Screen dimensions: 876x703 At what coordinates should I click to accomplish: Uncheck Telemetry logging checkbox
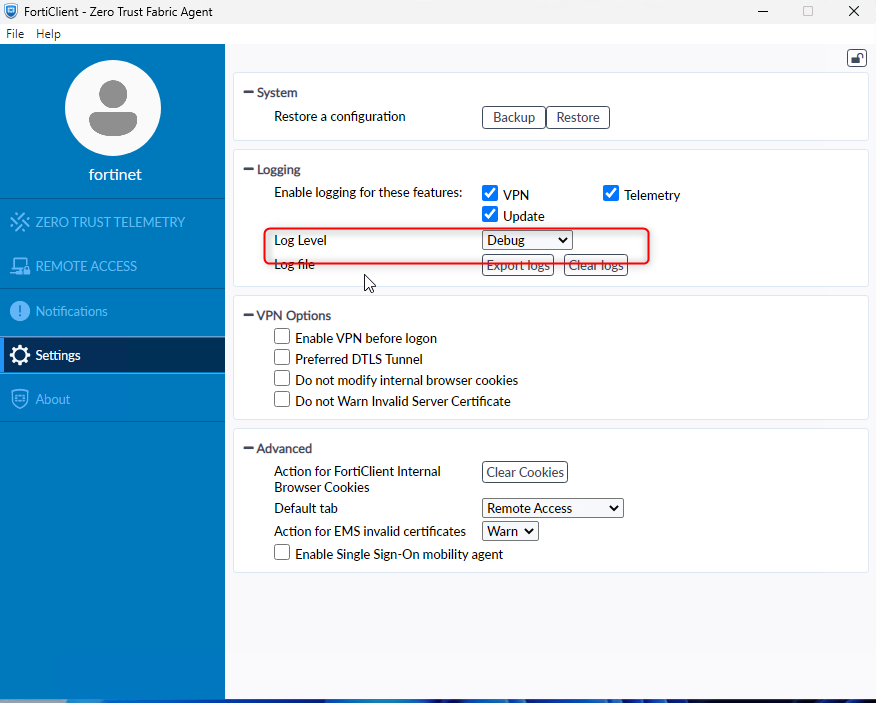coord(611,193)
